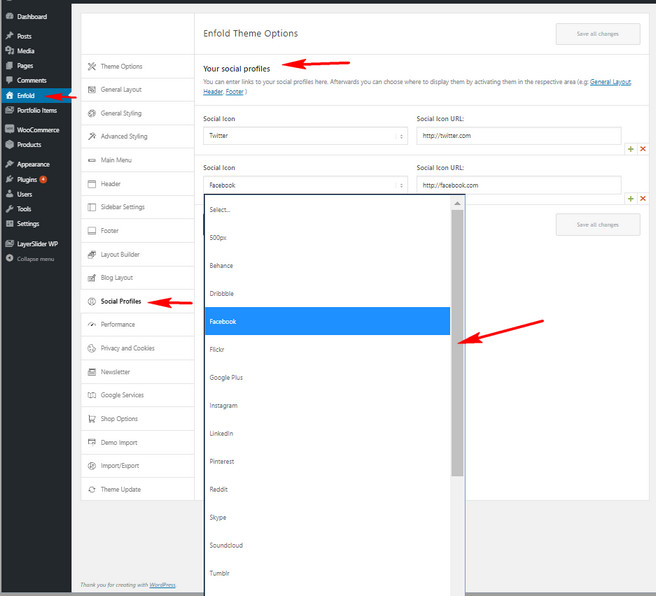Viewport: 656px width, 596px height.
Task: Click the Users icon
Action: pyautogui.click(x=10, y=194)
